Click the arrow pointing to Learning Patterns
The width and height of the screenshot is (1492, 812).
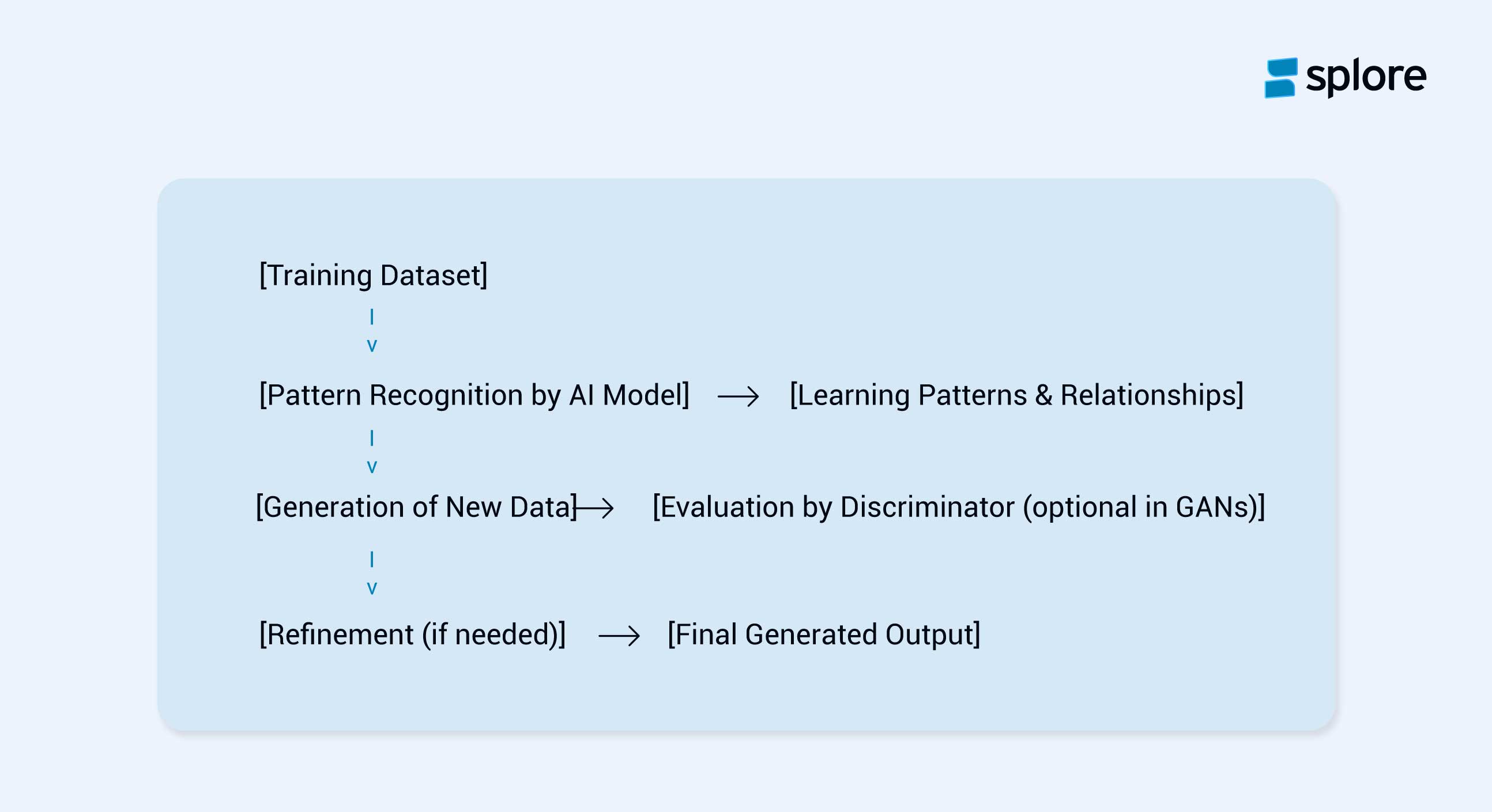[738, 396]
